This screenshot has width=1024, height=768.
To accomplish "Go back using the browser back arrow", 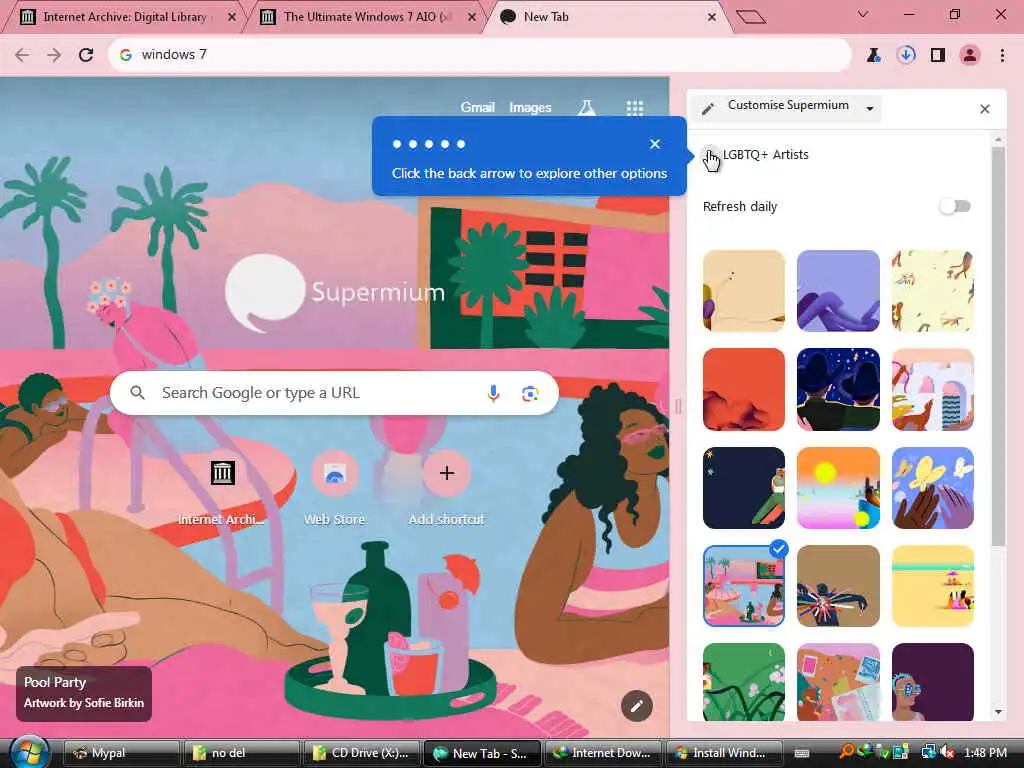I will click(x=22, y=55).
